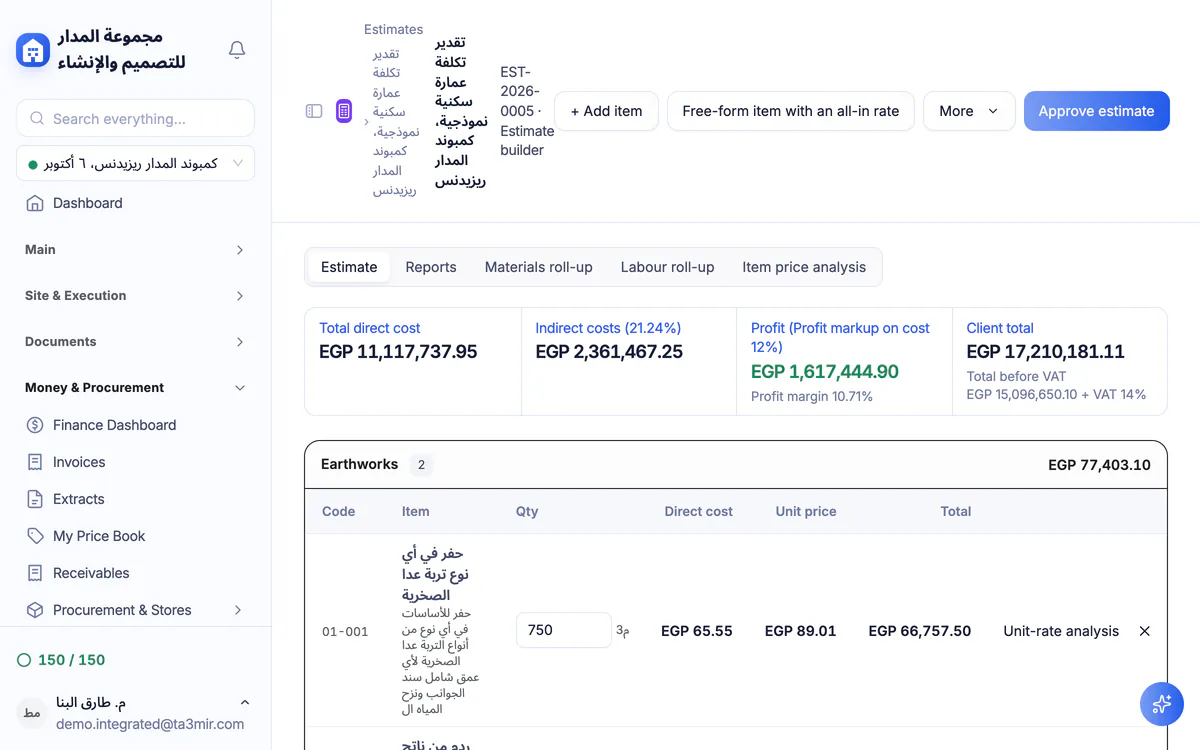
Task: Click total EGP 66,757.50
Action: point(920,631)
